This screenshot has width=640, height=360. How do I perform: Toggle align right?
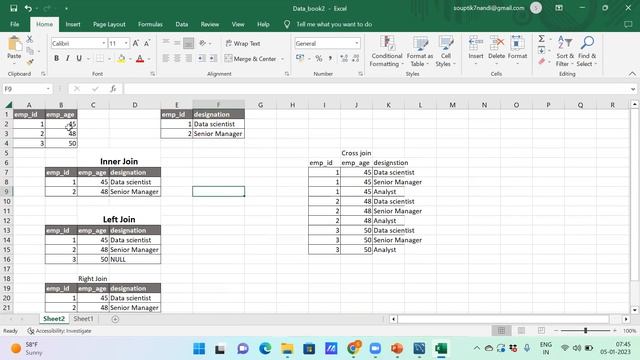pyautogui.click(x=188, y=59)
